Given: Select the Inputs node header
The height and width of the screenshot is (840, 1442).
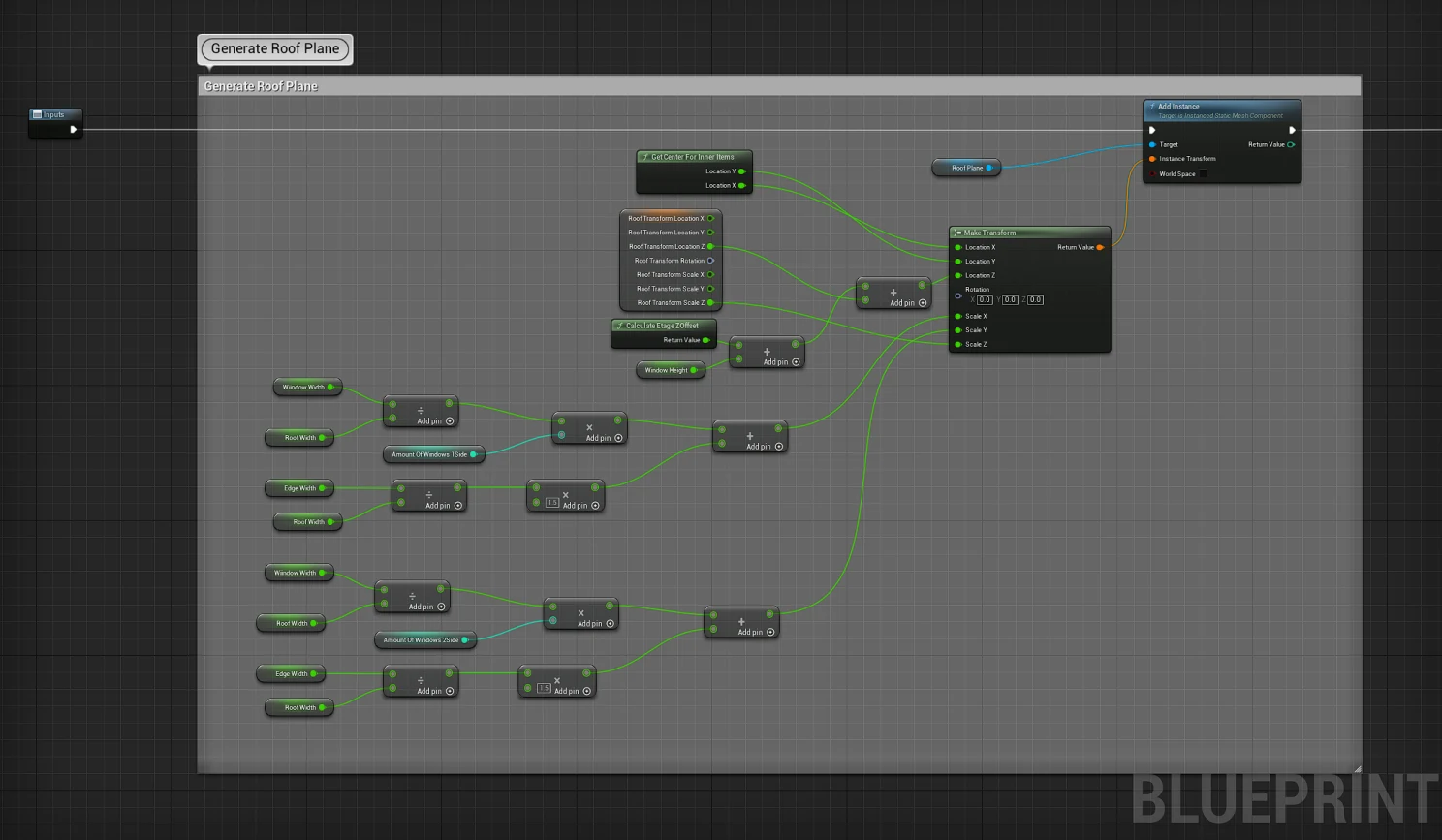Looking at the screenshot, I should [x=55, y=114].
